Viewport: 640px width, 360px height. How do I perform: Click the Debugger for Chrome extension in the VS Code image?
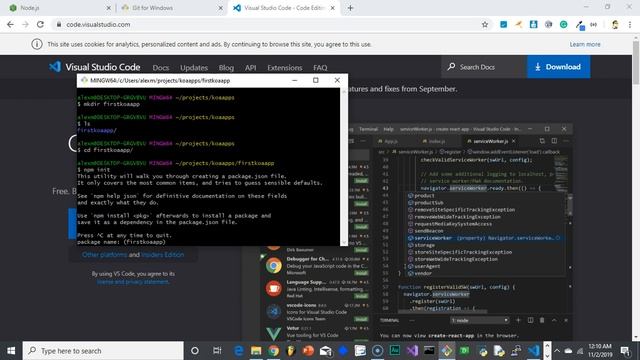[317, 266]
